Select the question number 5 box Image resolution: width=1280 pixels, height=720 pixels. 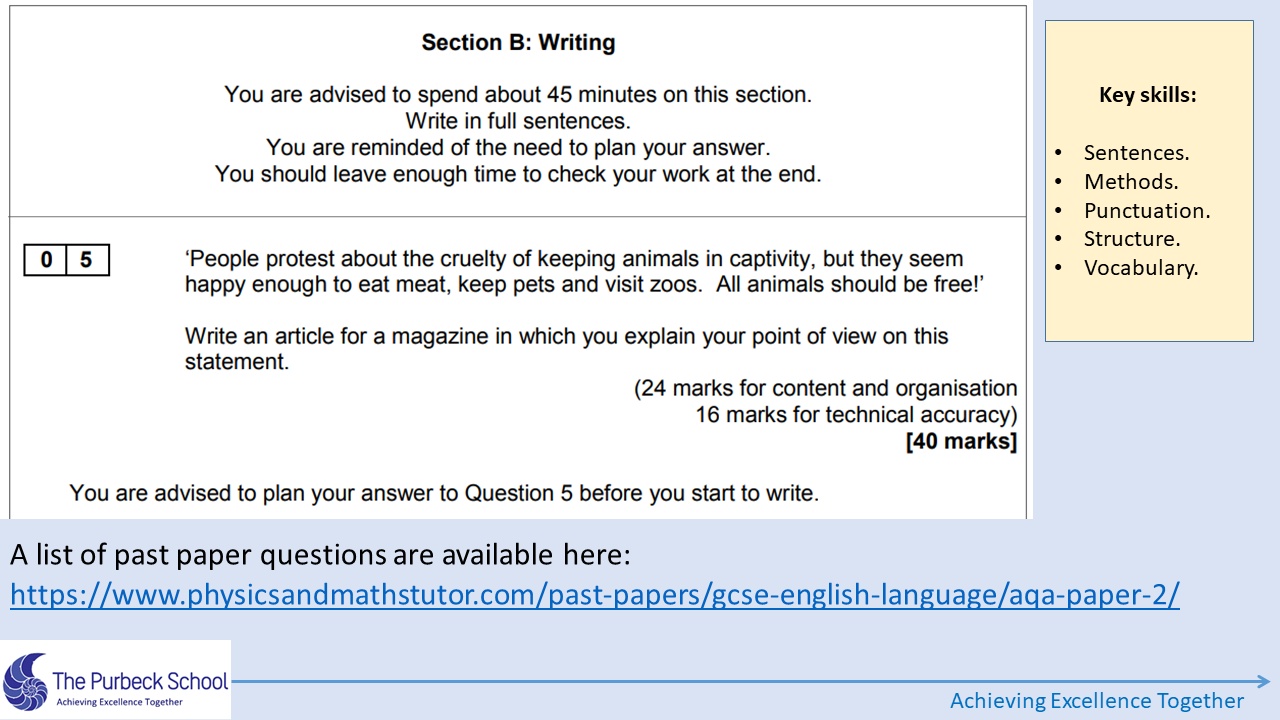point(87,260)
